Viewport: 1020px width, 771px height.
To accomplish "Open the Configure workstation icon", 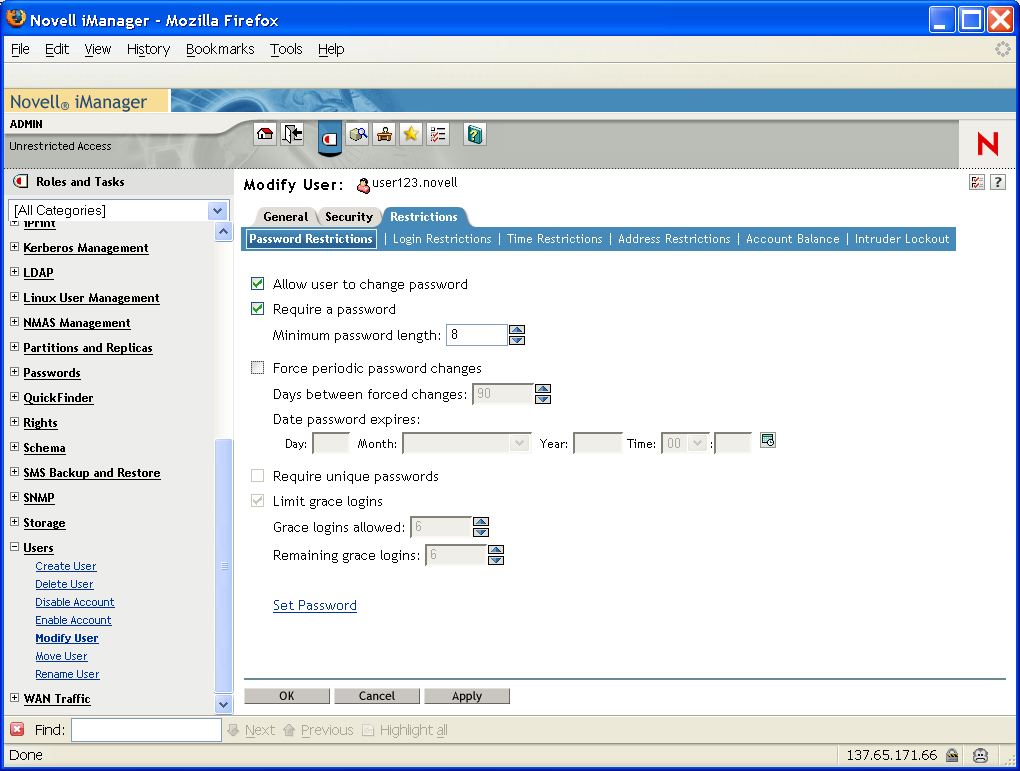I will tap(383, 133).
